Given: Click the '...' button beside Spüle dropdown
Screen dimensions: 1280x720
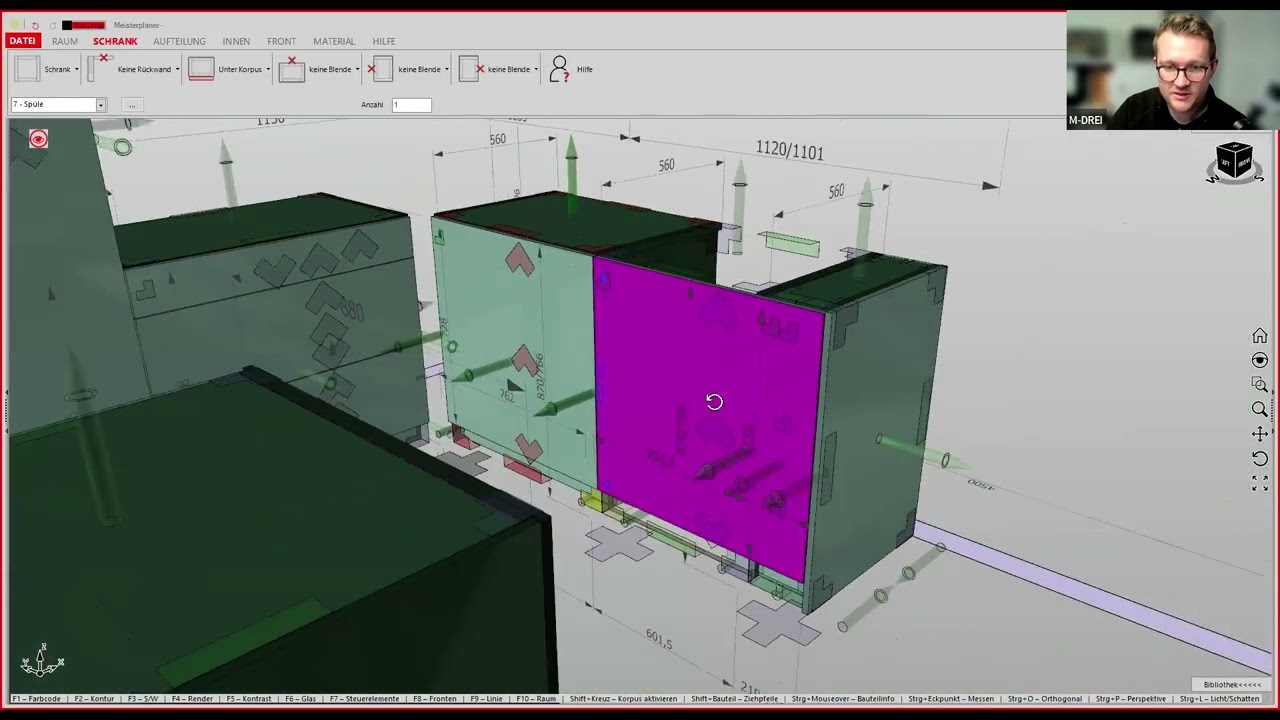Looking at the screenshot, I should point(131,104).
